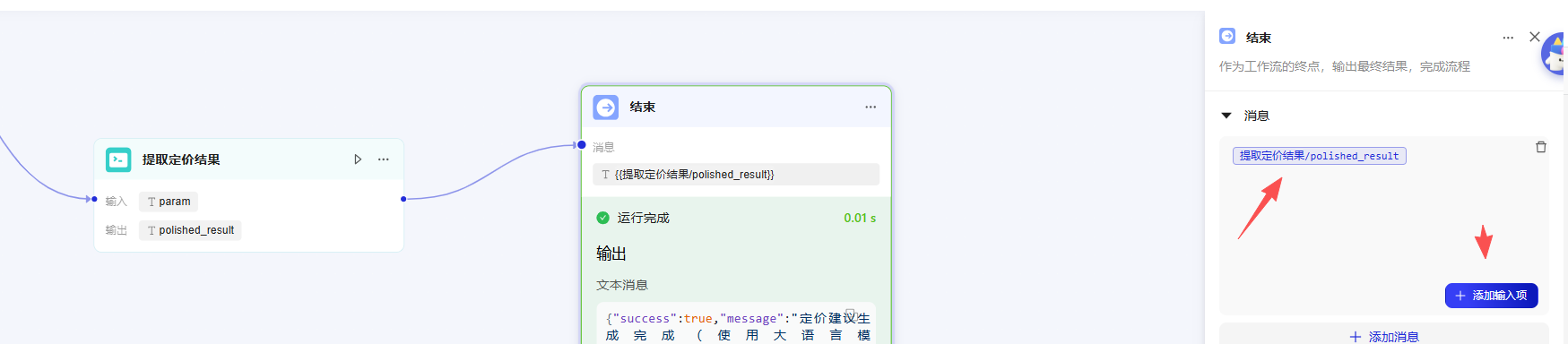Click the 0.01 s run time

pos(860,218)
